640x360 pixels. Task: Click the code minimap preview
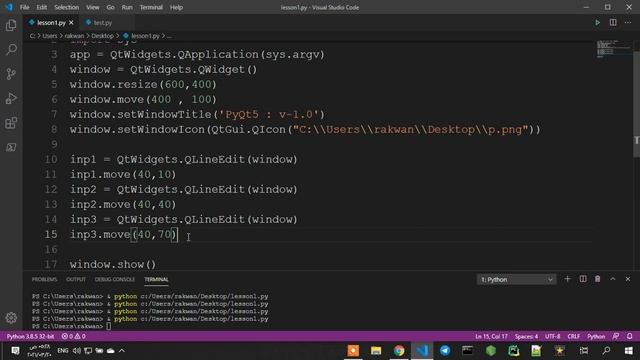point(613,49)
